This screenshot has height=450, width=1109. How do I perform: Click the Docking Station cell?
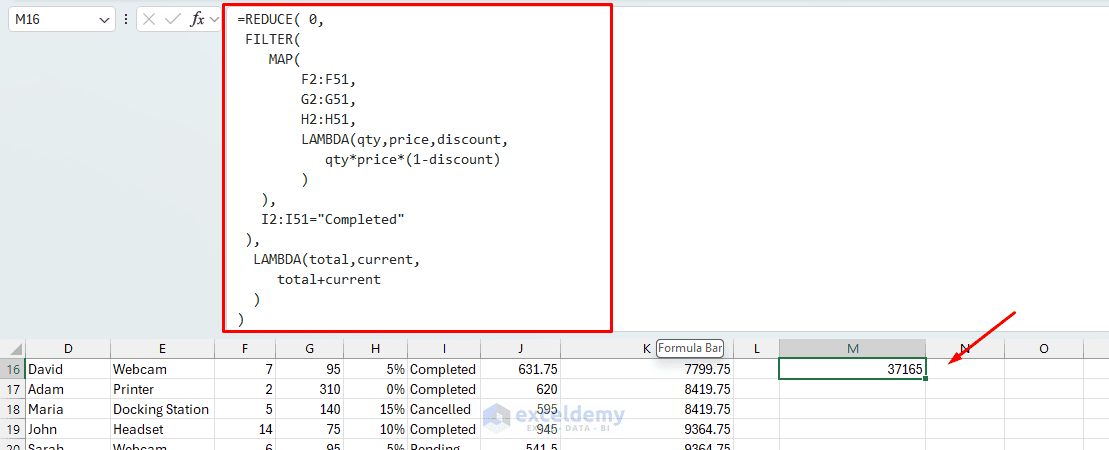(163, 409)
